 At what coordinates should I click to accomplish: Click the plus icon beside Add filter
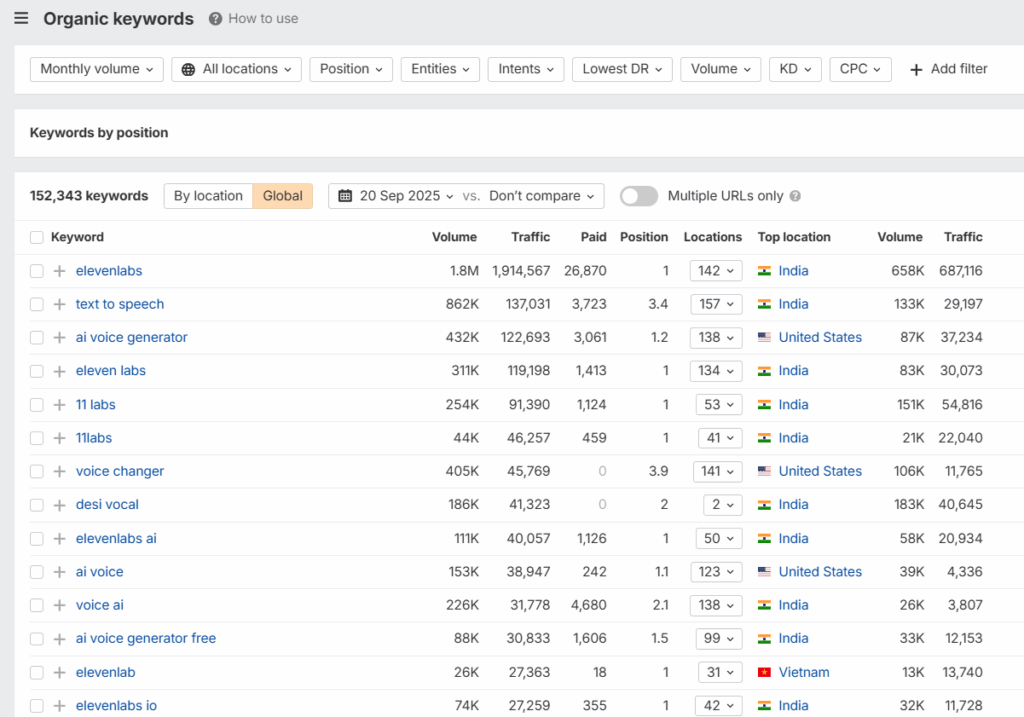click(x=916, y=69)
